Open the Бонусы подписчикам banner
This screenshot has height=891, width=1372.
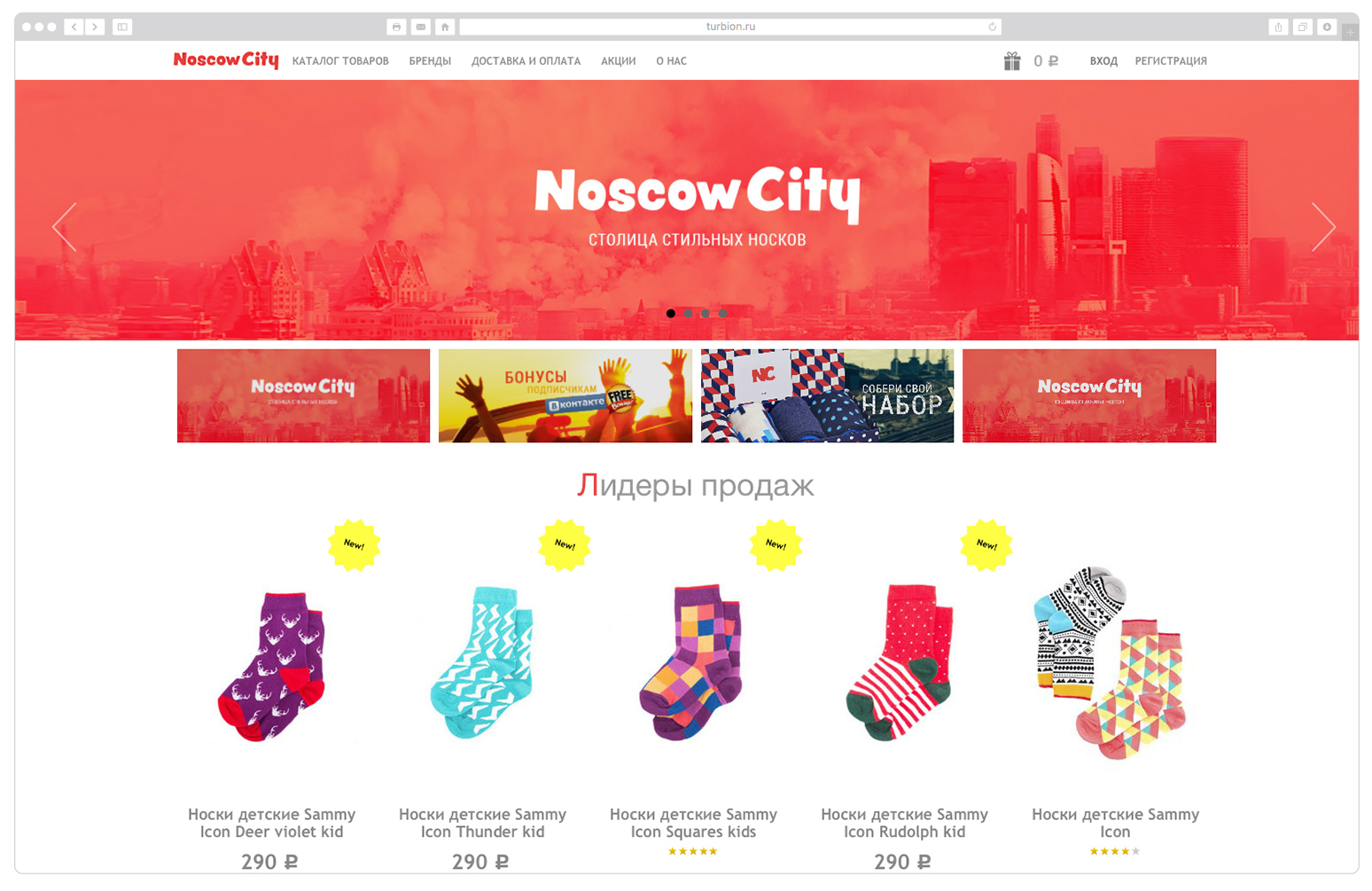[x=565, y=395]
